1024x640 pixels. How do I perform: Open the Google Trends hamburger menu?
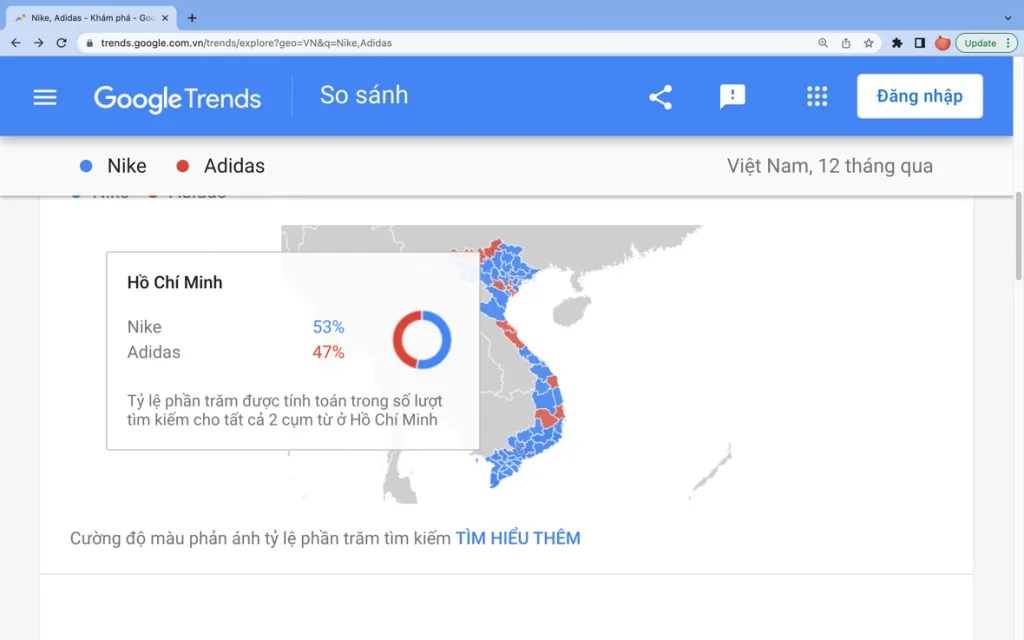[45, 97]
